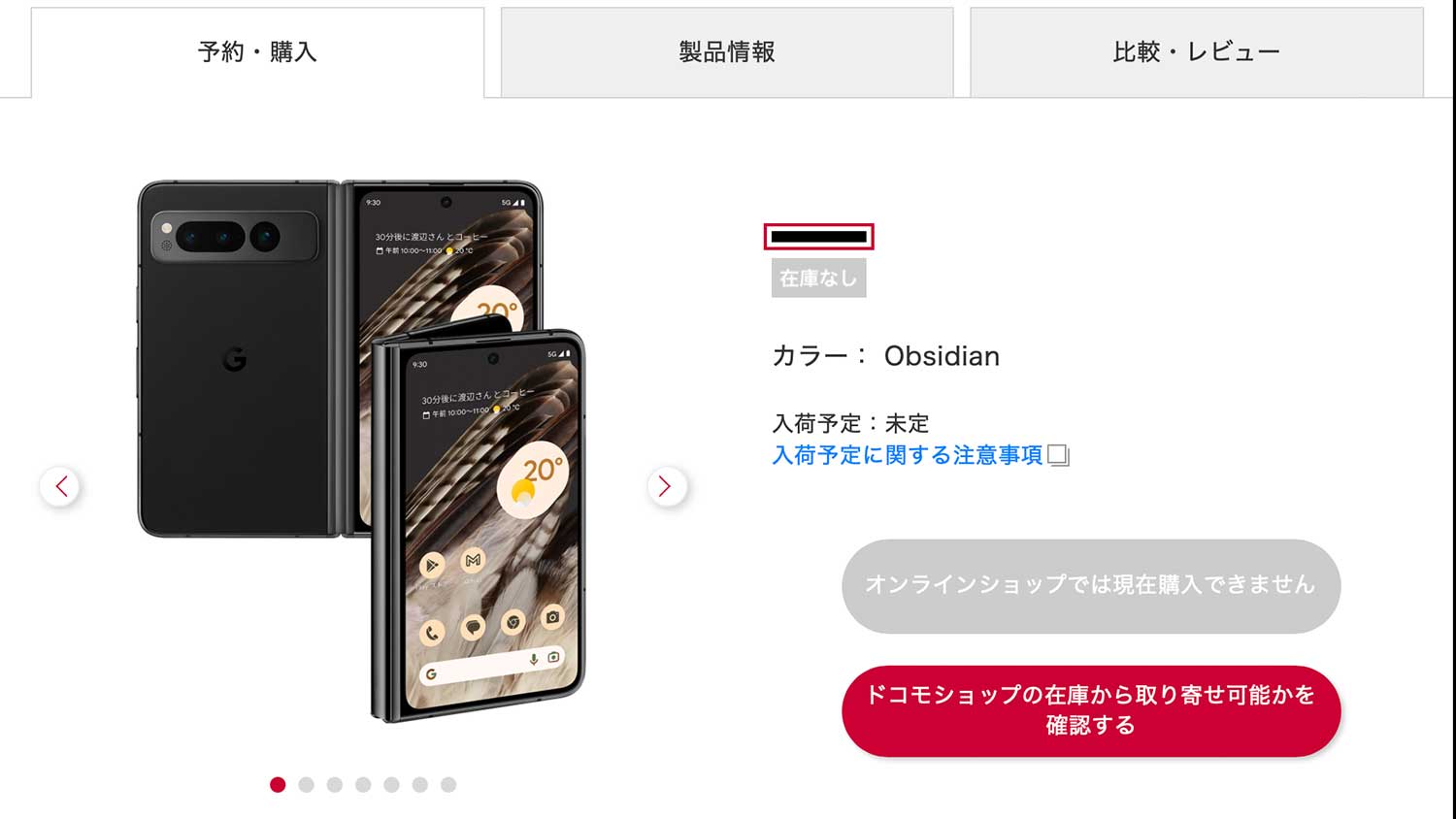
Task: Click ドコモショップの在庫から取り寄せ可能かを確認する button
Action: coord(1091,711)
